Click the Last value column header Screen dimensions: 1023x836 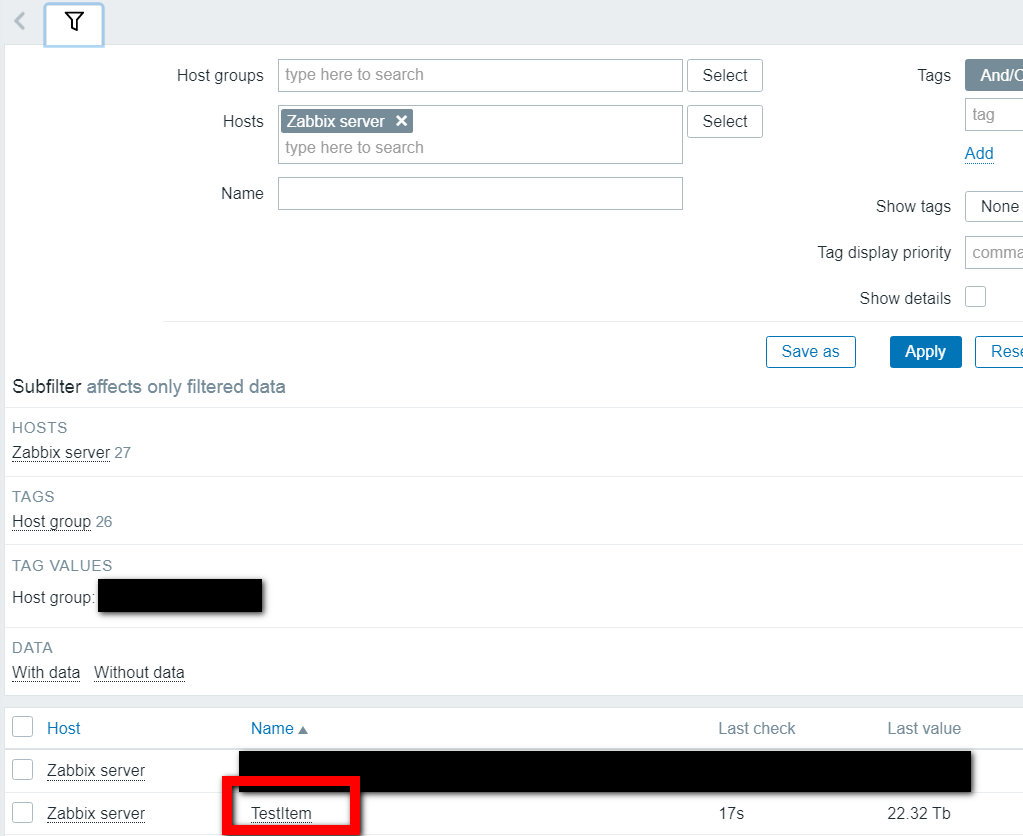(x=924, y=728)
